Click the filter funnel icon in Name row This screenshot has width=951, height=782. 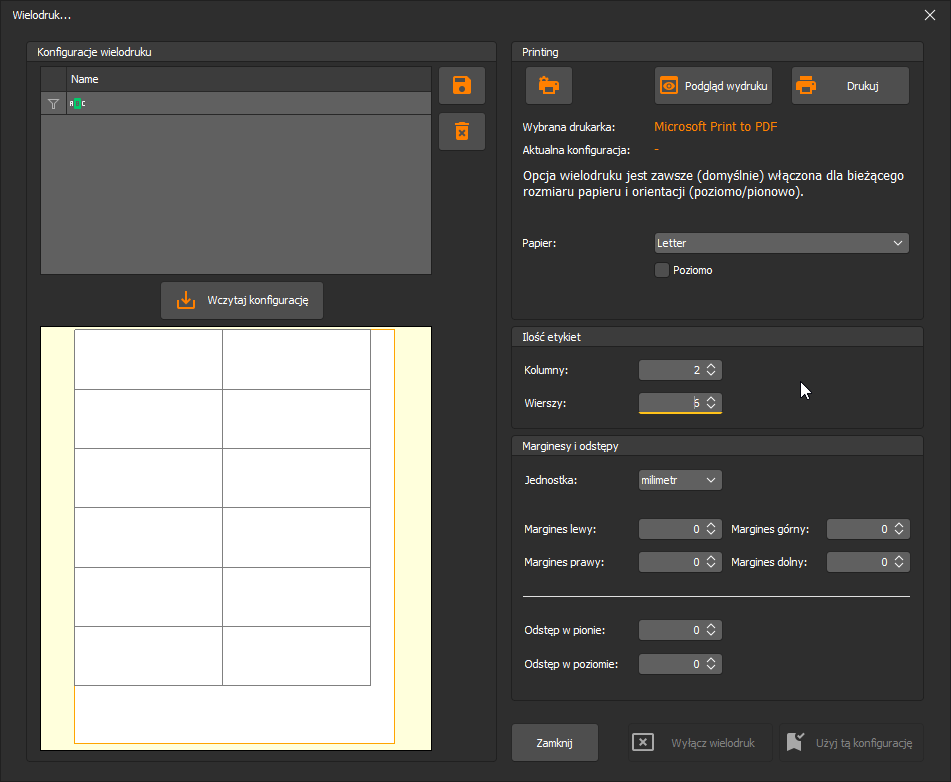(53, 104)
